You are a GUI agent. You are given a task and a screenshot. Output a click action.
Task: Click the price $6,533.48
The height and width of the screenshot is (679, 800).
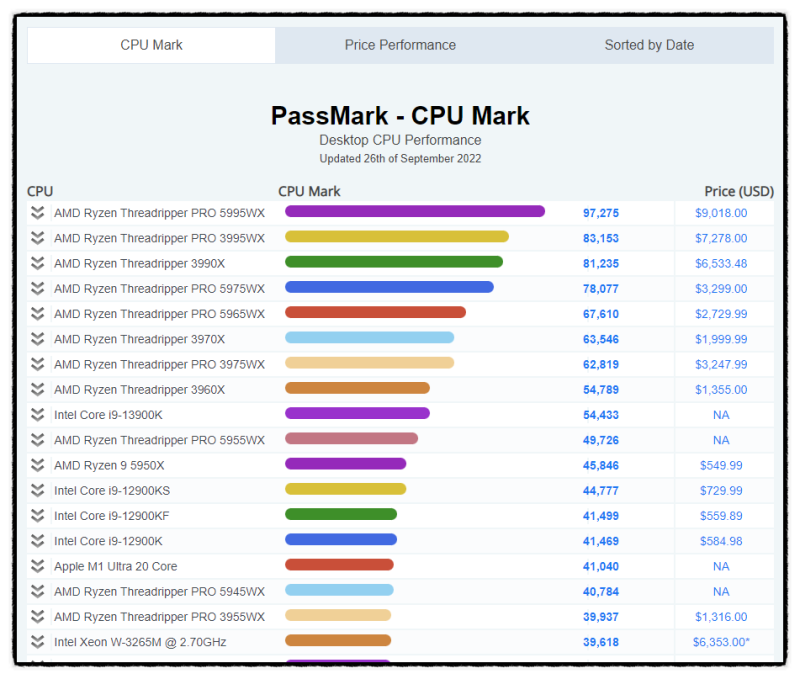(x=721, y=264)
